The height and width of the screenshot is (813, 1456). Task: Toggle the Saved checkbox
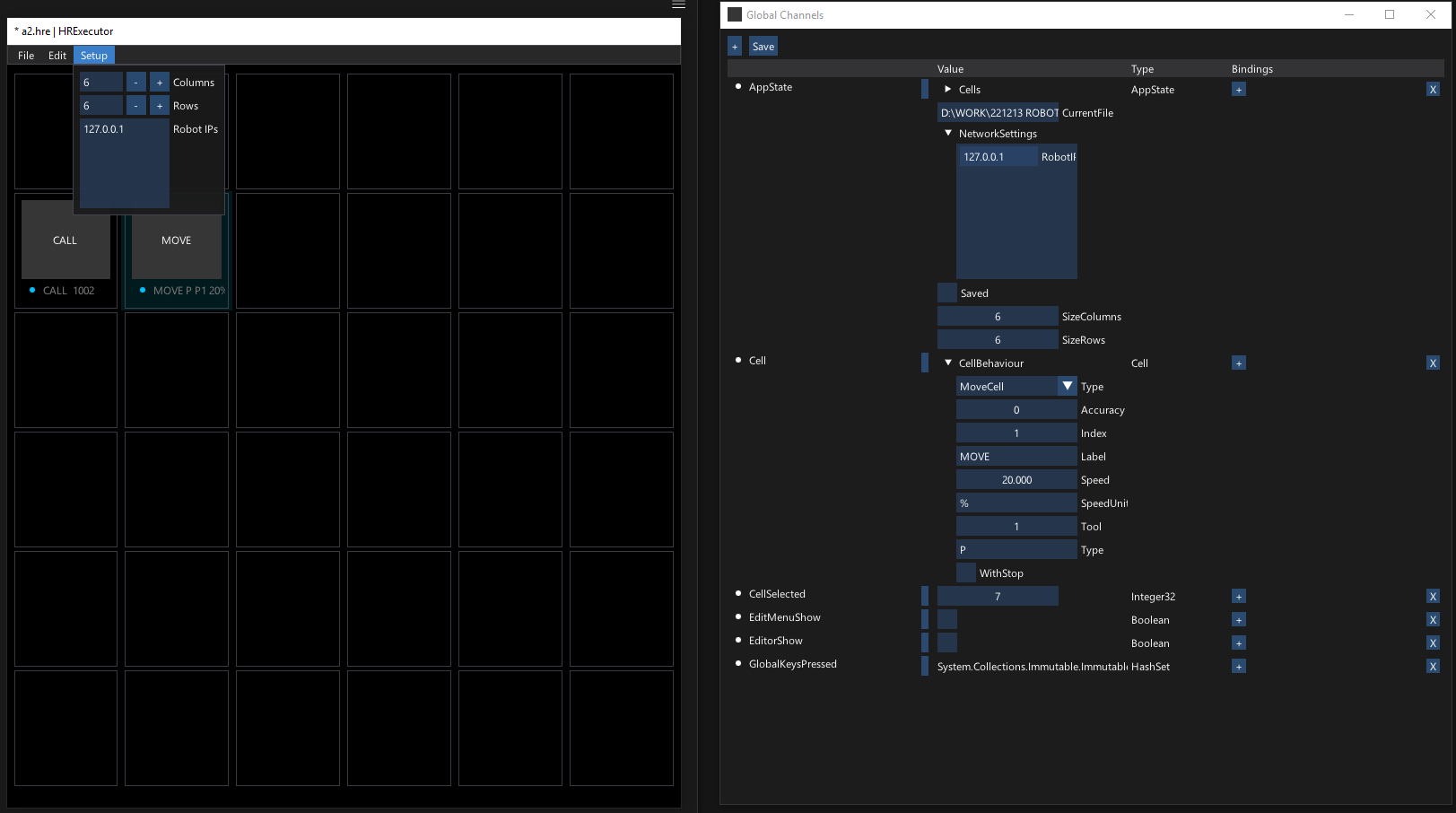click(x=947, y=293)
